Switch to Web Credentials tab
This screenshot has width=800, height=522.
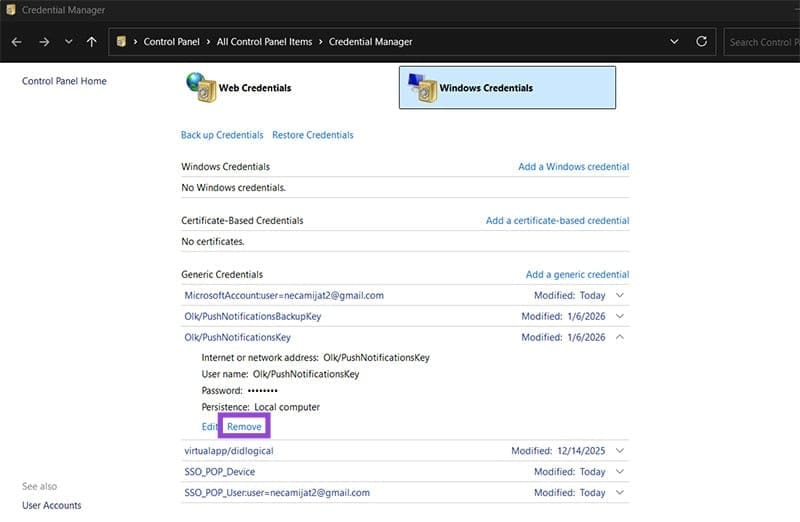click(255, 88)
